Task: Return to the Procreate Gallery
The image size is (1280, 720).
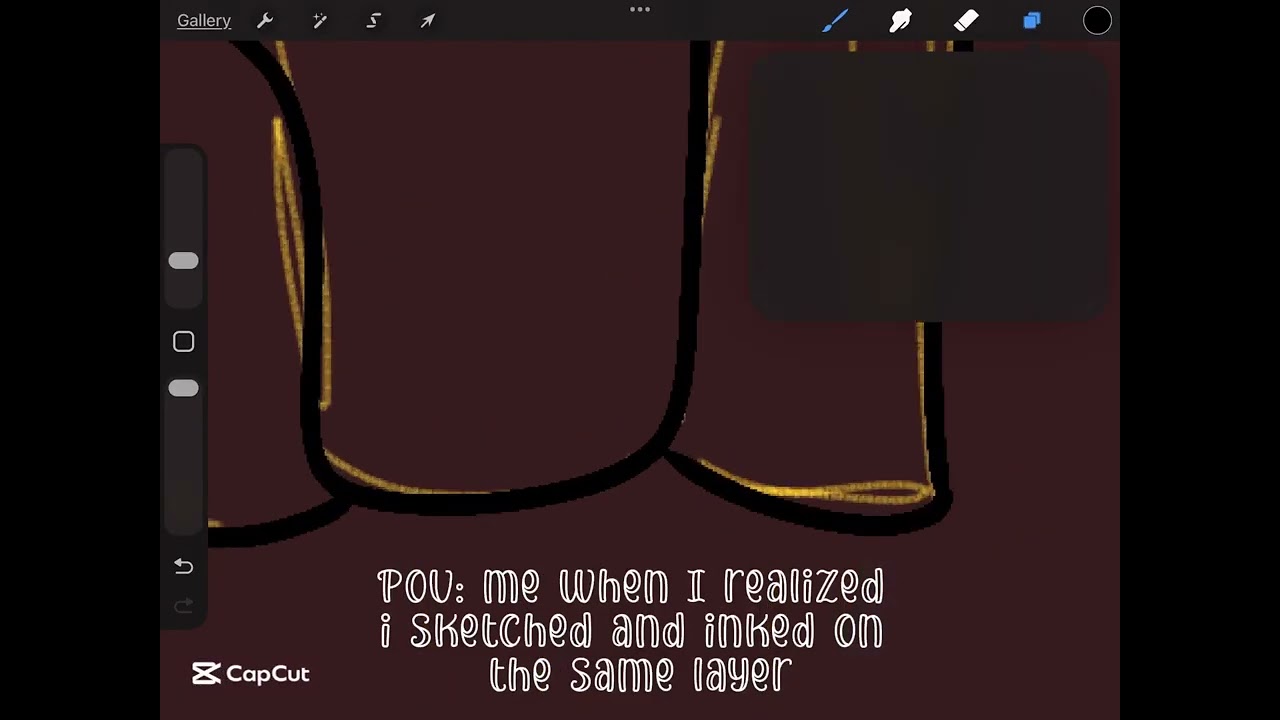Action: click(204, 21)
